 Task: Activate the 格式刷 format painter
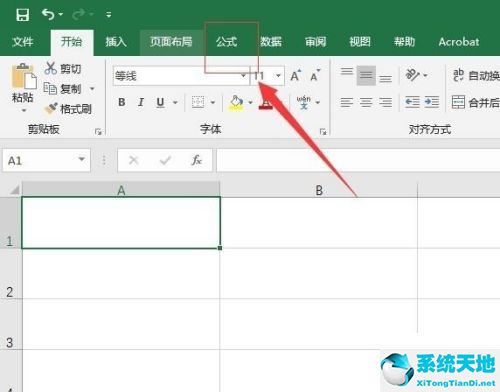coord(68,109)
